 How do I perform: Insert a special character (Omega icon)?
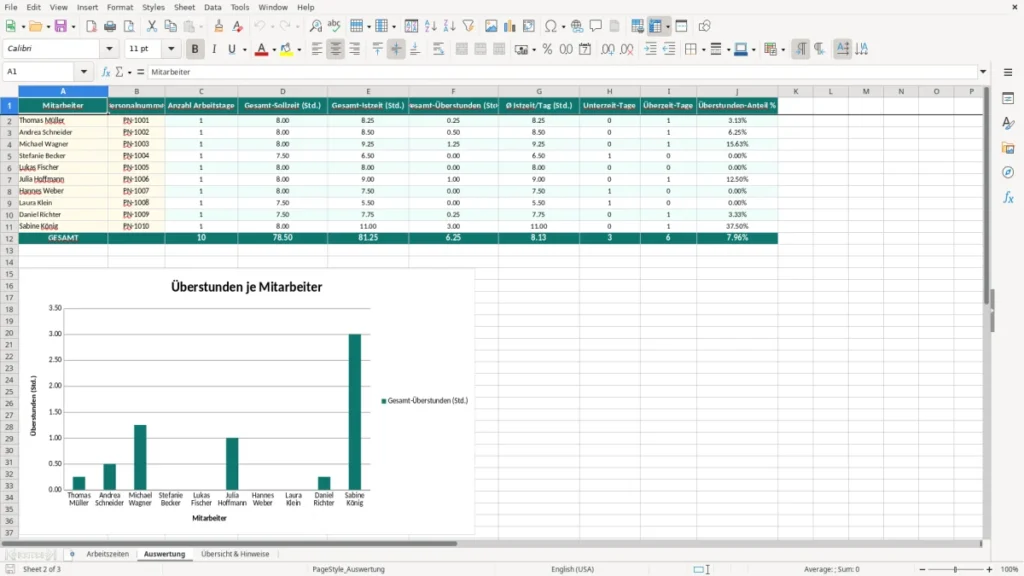point(551,26)
